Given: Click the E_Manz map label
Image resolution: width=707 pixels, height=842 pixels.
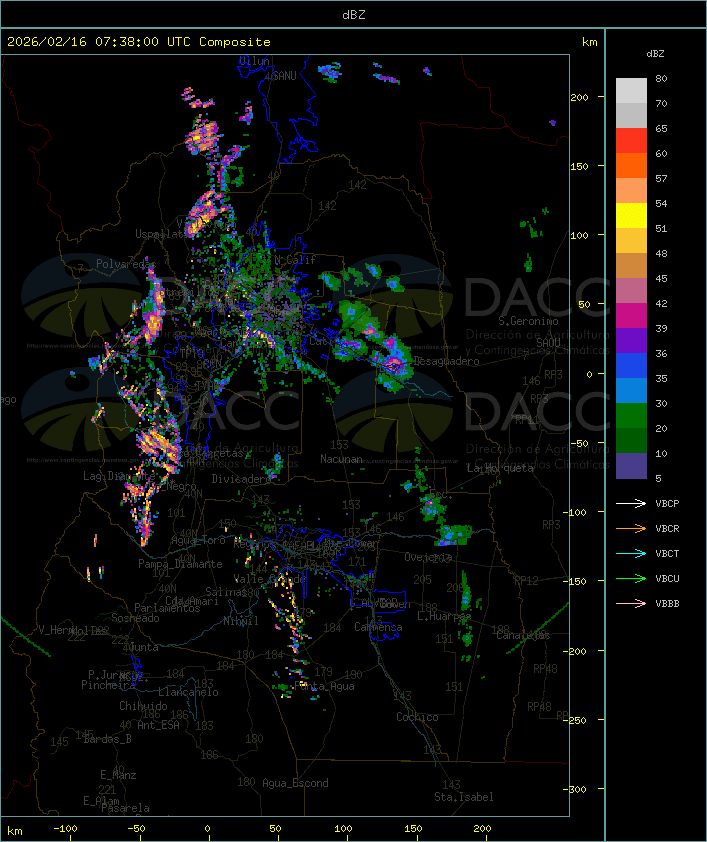Looking at the screenshot, I should [x=118, y=775].
